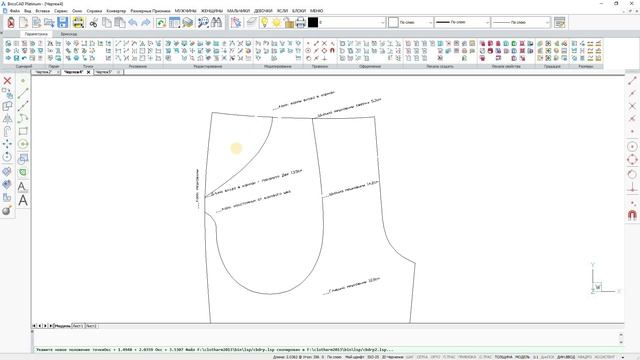Open the Вставка menu
This screenshot has height=360, width=640.
[x=42, y=11]
